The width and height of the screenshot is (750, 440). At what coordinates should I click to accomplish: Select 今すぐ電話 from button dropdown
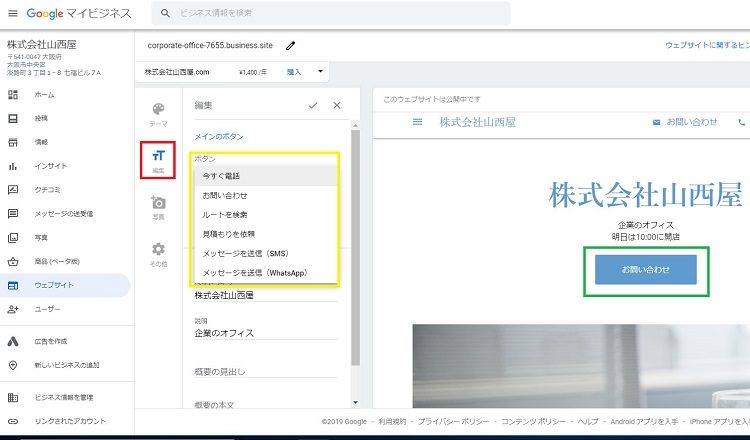click(265, 176)
